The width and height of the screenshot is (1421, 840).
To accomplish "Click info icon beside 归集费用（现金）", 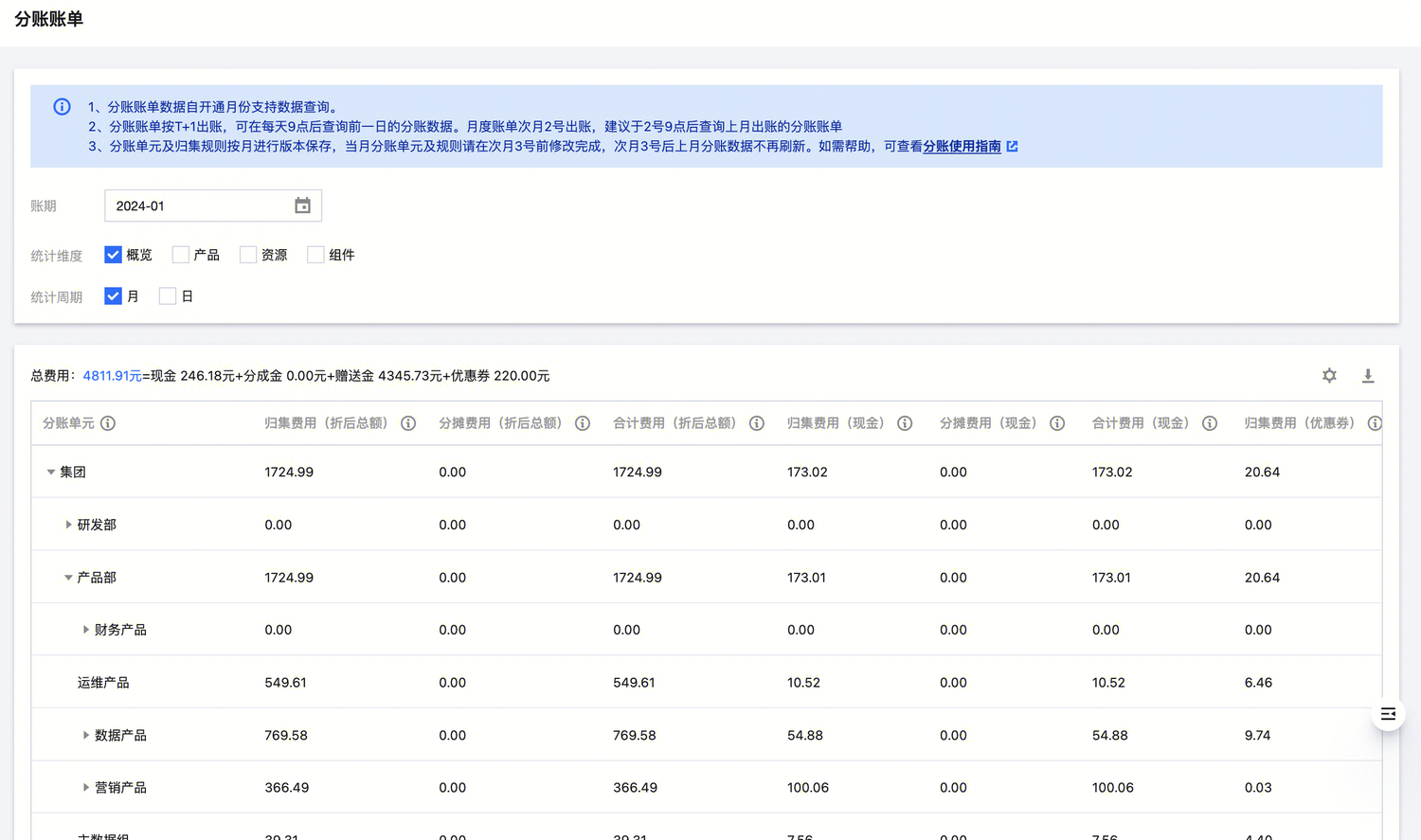I will click(905, 423).
